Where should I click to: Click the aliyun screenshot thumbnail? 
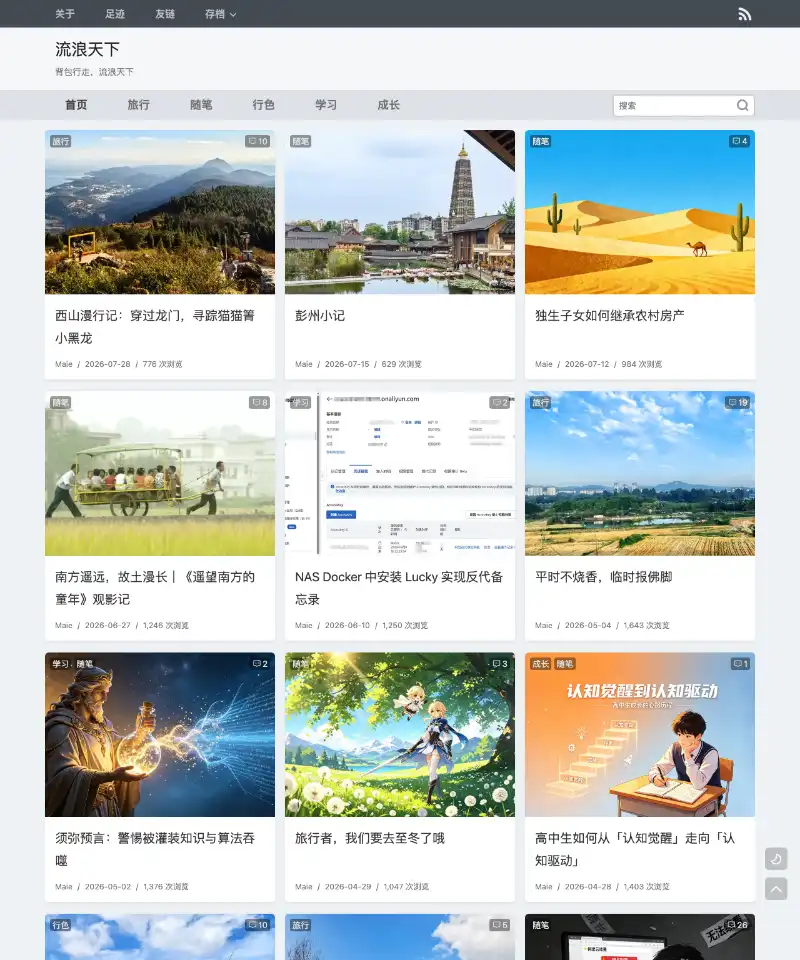coord(400,473)
